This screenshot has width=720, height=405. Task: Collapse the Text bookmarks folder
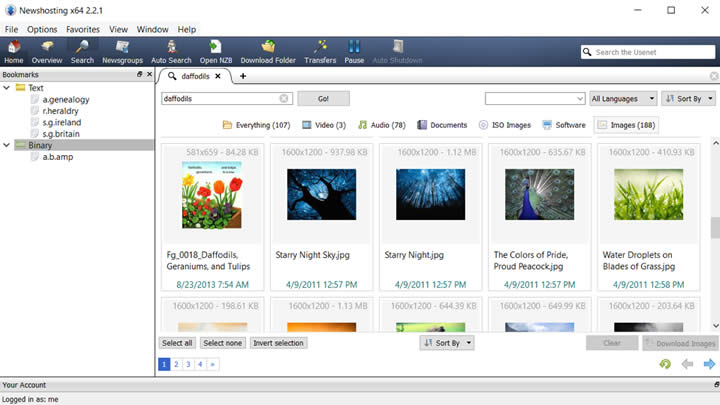[8, 88]
